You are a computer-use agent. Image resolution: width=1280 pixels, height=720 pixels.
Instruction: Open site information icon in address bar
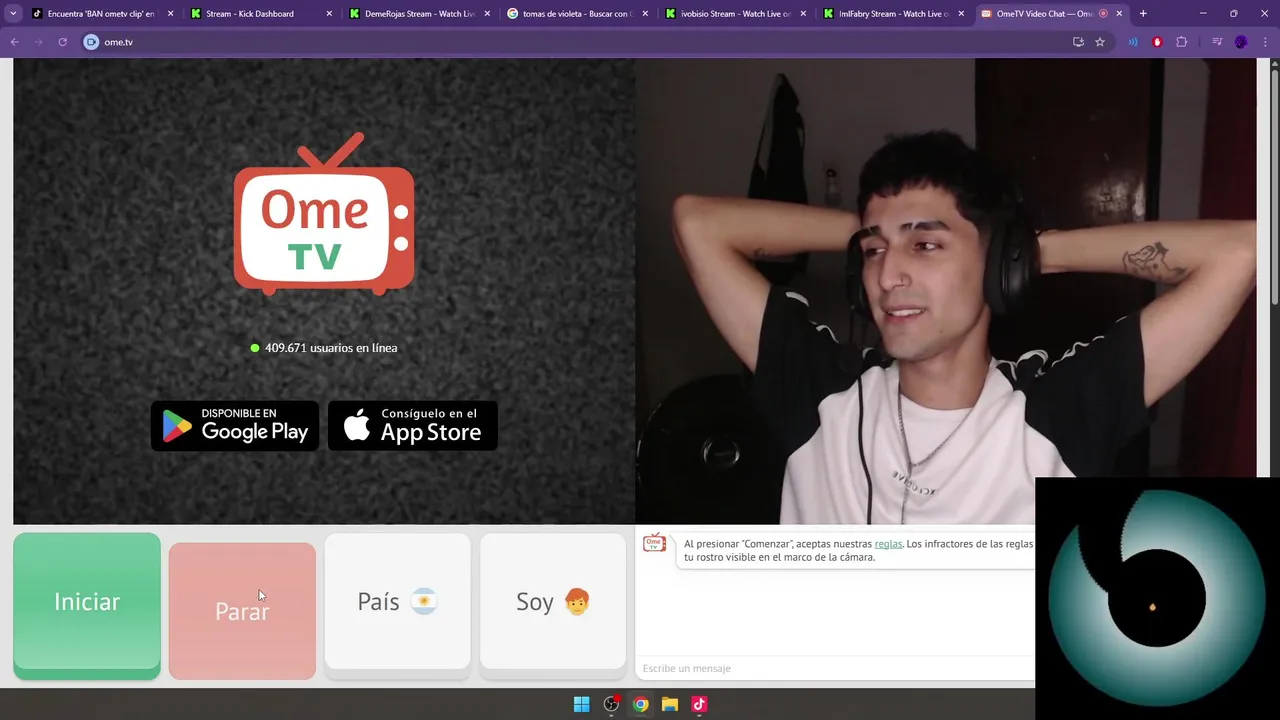click(91, 42)
